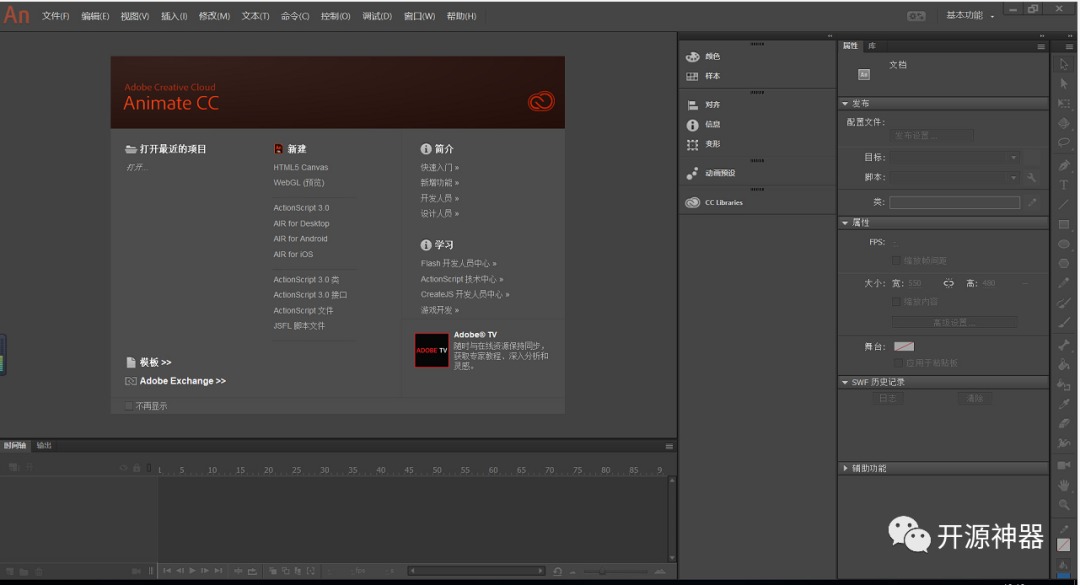The width and height of the screenshot is (1080, 585).
Task: Open the timeline panel options menu
Action: [669, 447]
